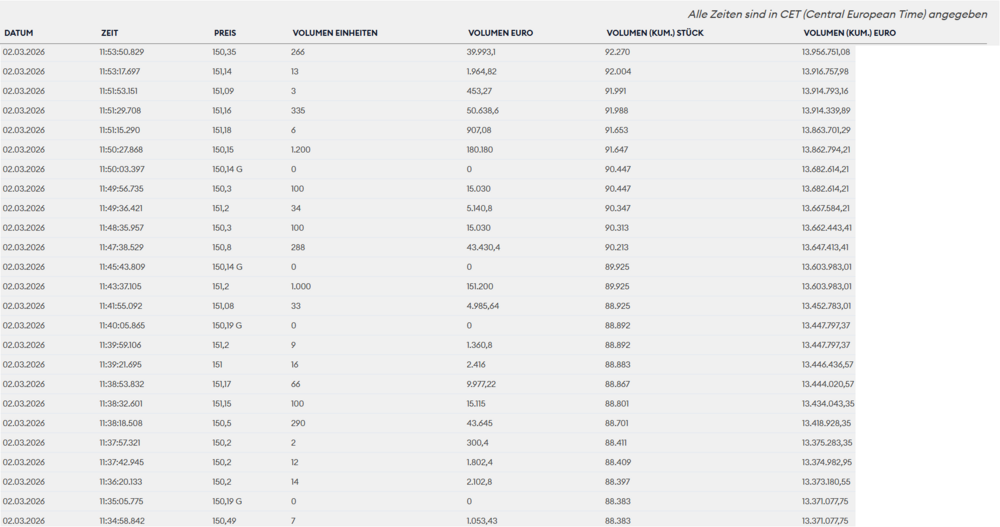Select the 180.180 euro volume cell
1000x527 pixels.
(x=480, y=150)
